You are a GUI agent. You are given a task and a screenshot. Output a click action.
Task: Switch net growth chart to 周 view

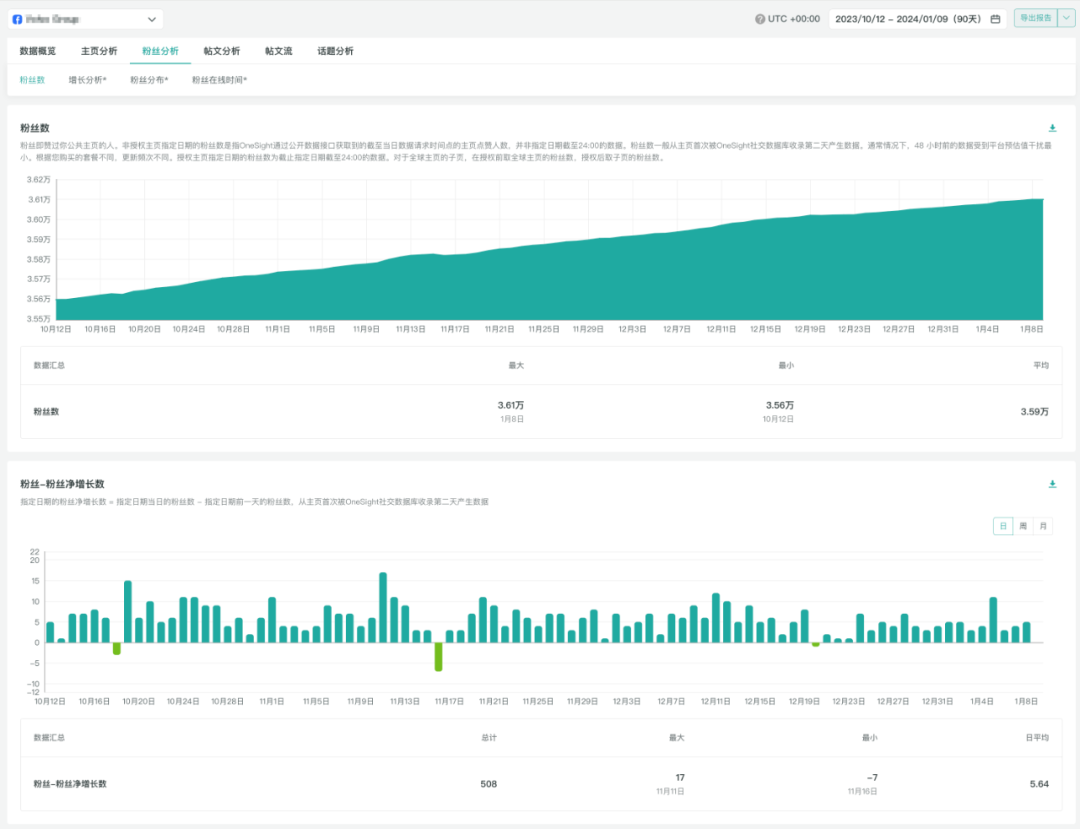tap(1023, 526)
